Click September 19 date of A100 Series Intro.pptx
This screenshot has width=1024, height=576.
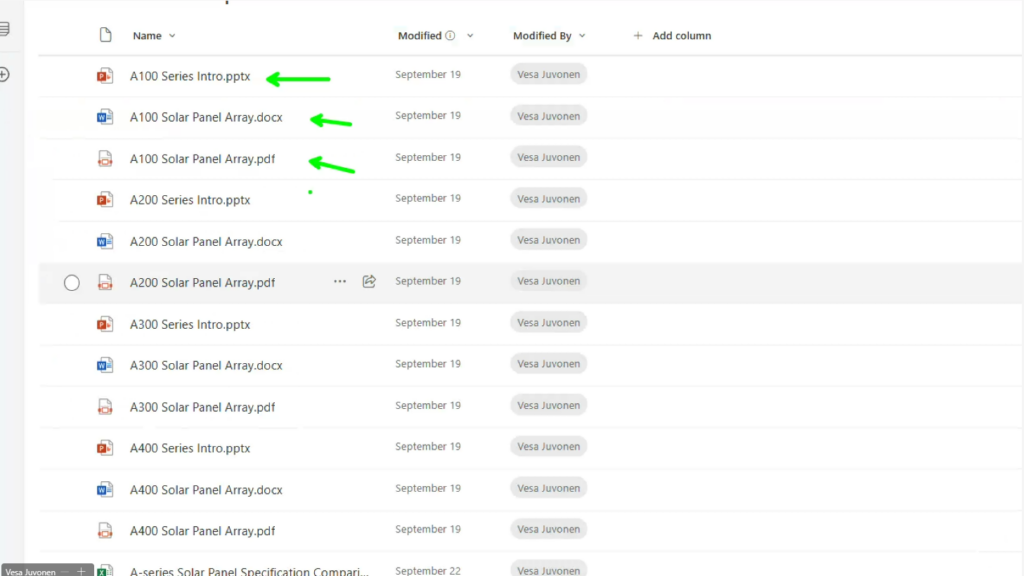[428, 74]
